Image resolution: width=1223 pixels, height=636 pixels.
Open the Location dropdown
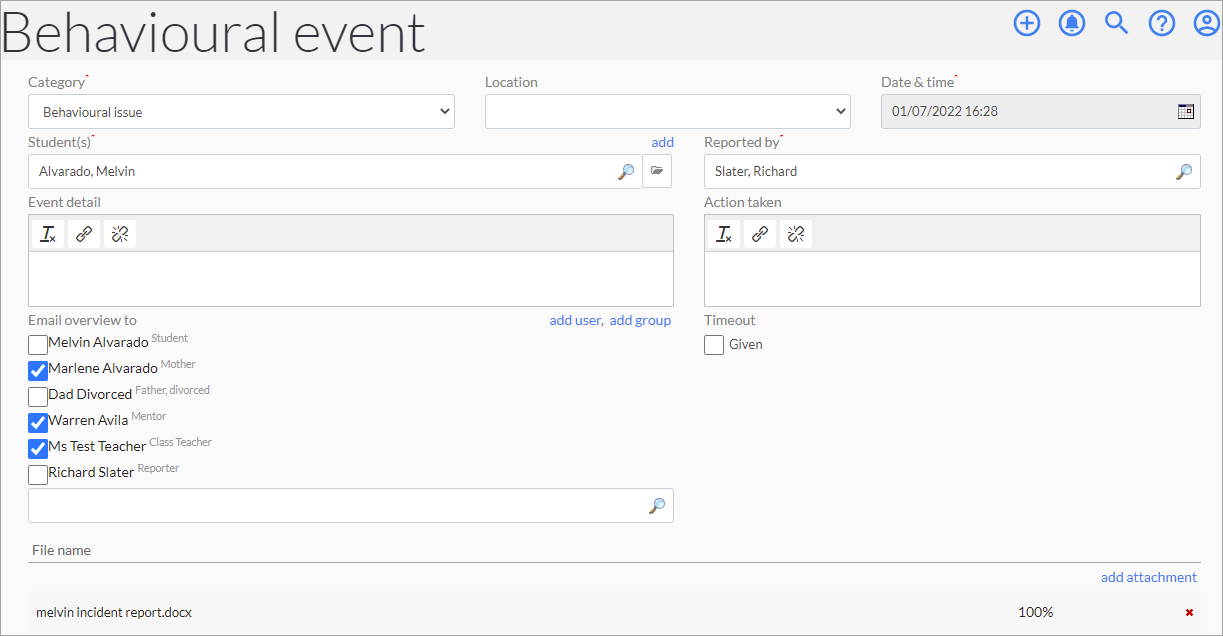coord(668,112)
